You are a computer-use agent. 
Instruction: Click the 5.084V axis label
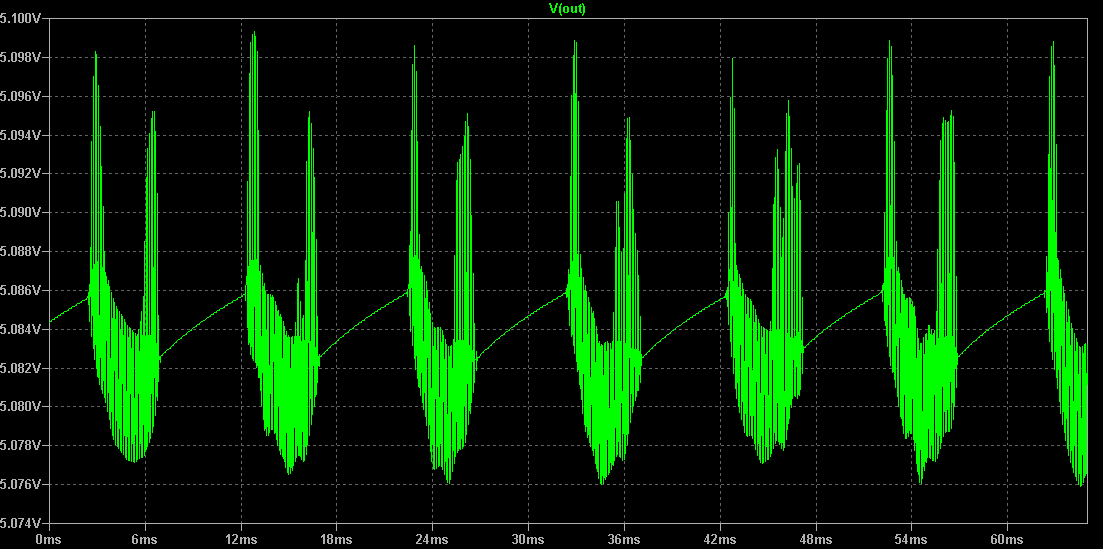(x=20, y=329)
